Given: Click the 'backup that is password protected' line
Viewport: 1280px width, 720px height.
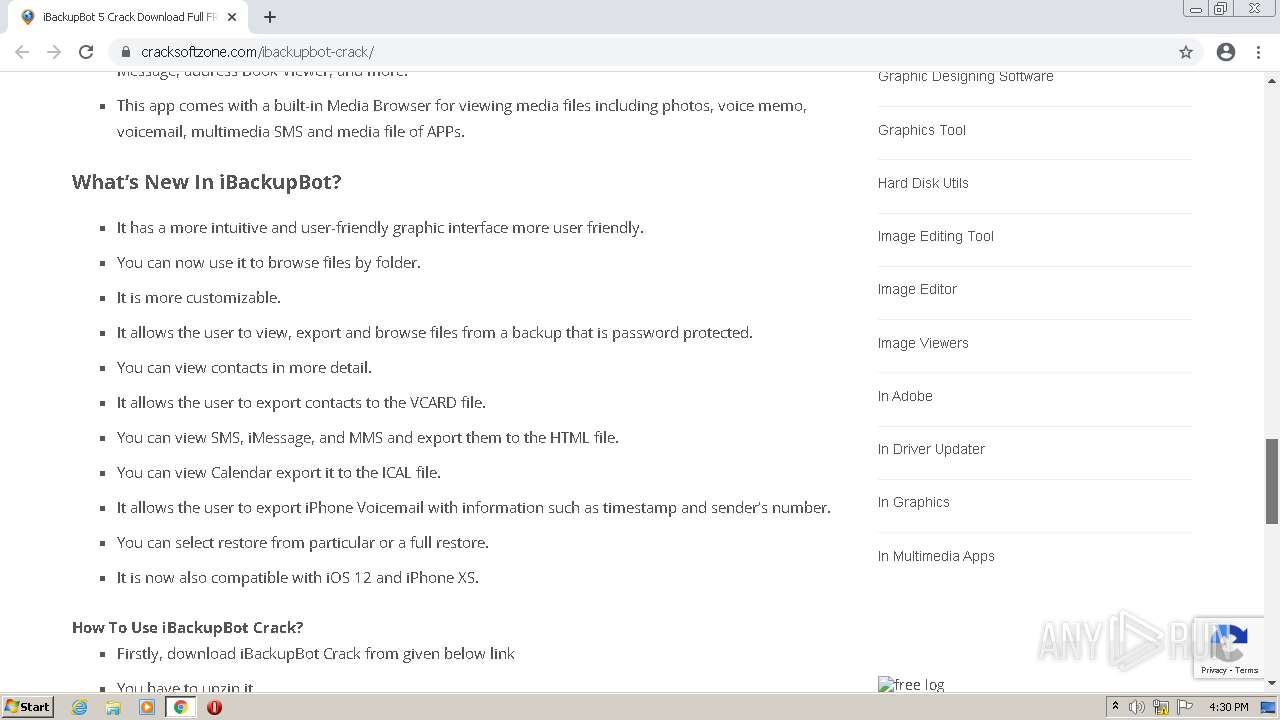Looking at the screenshot, I should (x=434, y=332).
